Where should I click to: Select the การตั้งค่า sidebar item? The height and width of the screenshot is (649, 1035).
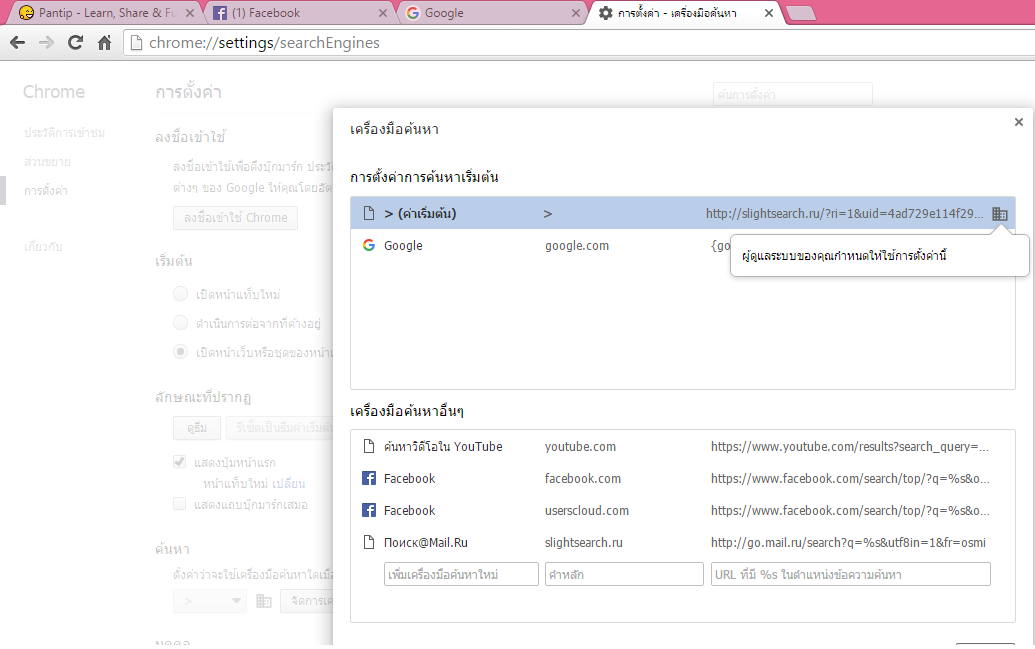coord(46,191)
